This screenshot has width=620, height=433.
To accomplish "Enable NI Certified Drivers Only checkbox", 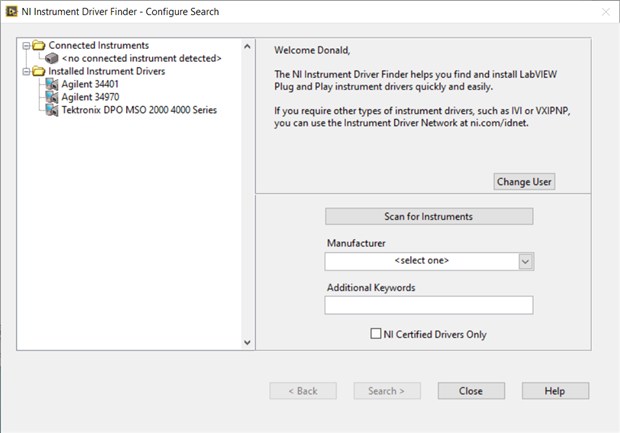I will click(376, 334).
